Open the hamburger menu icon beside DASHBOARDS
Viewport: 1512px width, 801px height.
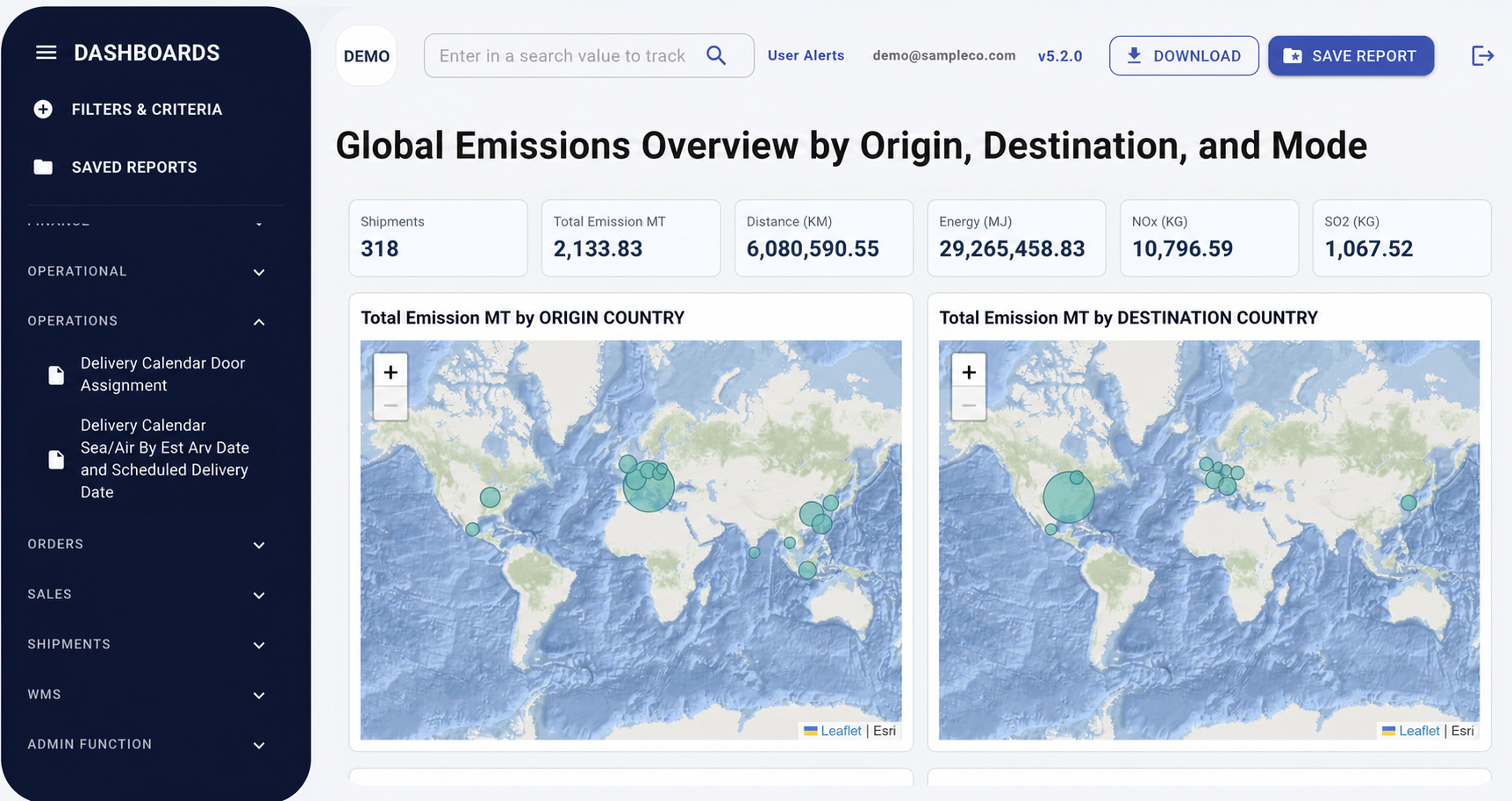[x=46, y=53]
